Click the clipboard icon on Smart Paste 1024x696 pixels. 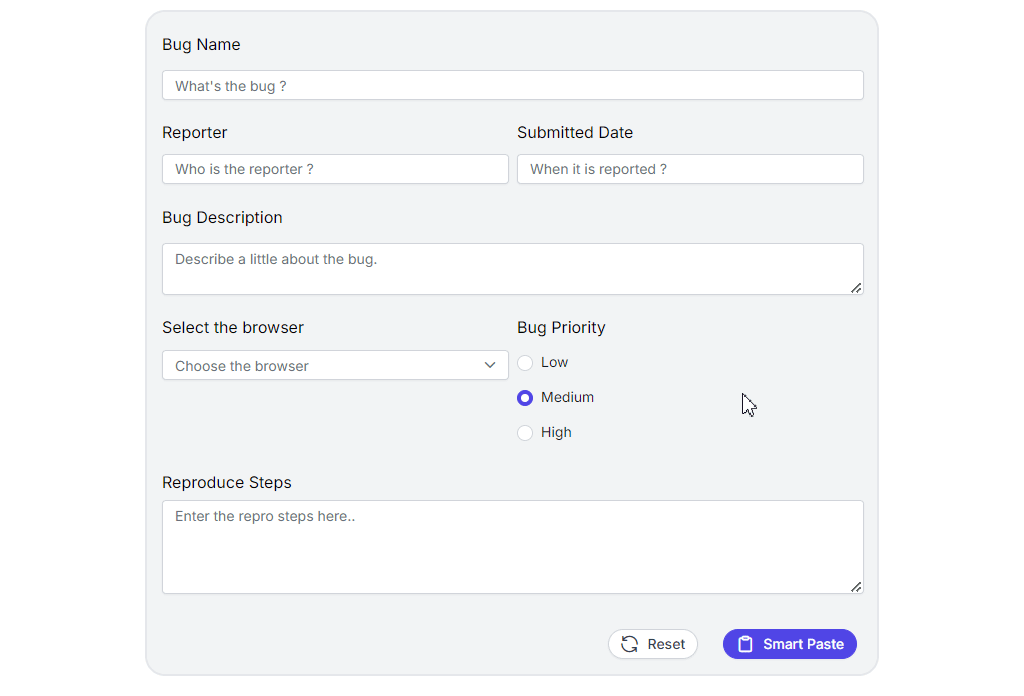[745, 644]
